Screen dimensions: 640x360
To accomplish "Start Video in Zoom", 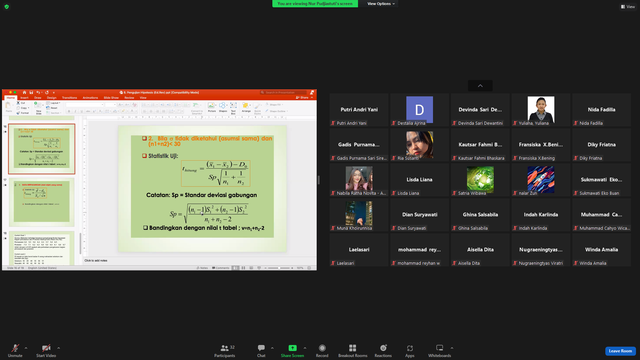I will coord(46,350).
